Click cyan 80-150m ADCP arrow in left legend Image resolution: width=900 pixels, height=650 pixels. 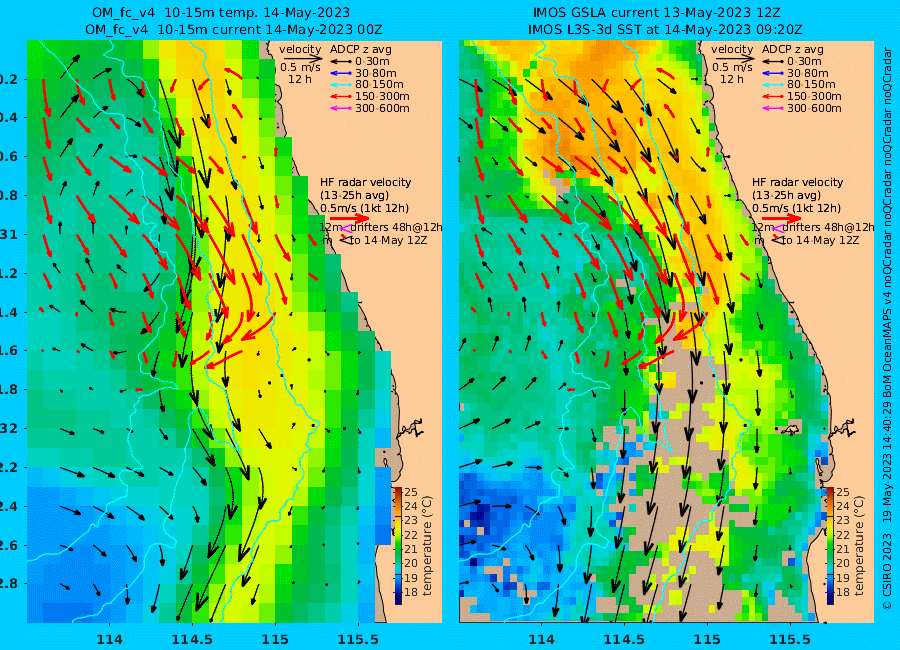coord(341,84)
